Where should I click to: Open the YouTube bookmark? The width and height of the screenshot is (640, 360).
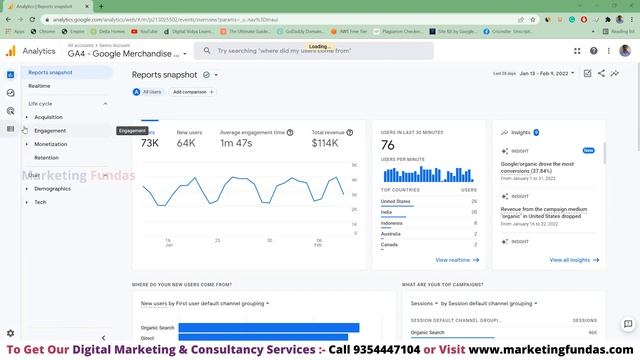(144, 31)
